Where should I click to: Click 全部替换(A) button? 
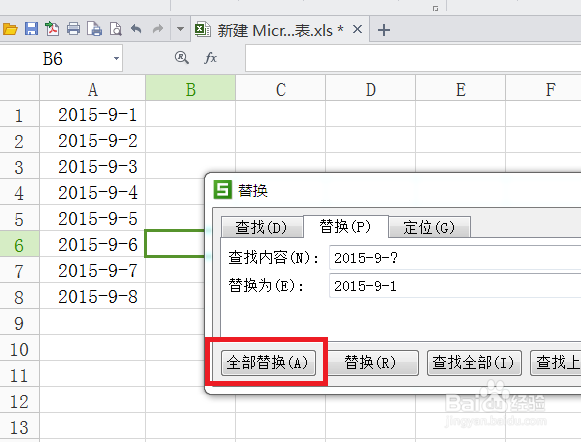[x=269, y=363]
